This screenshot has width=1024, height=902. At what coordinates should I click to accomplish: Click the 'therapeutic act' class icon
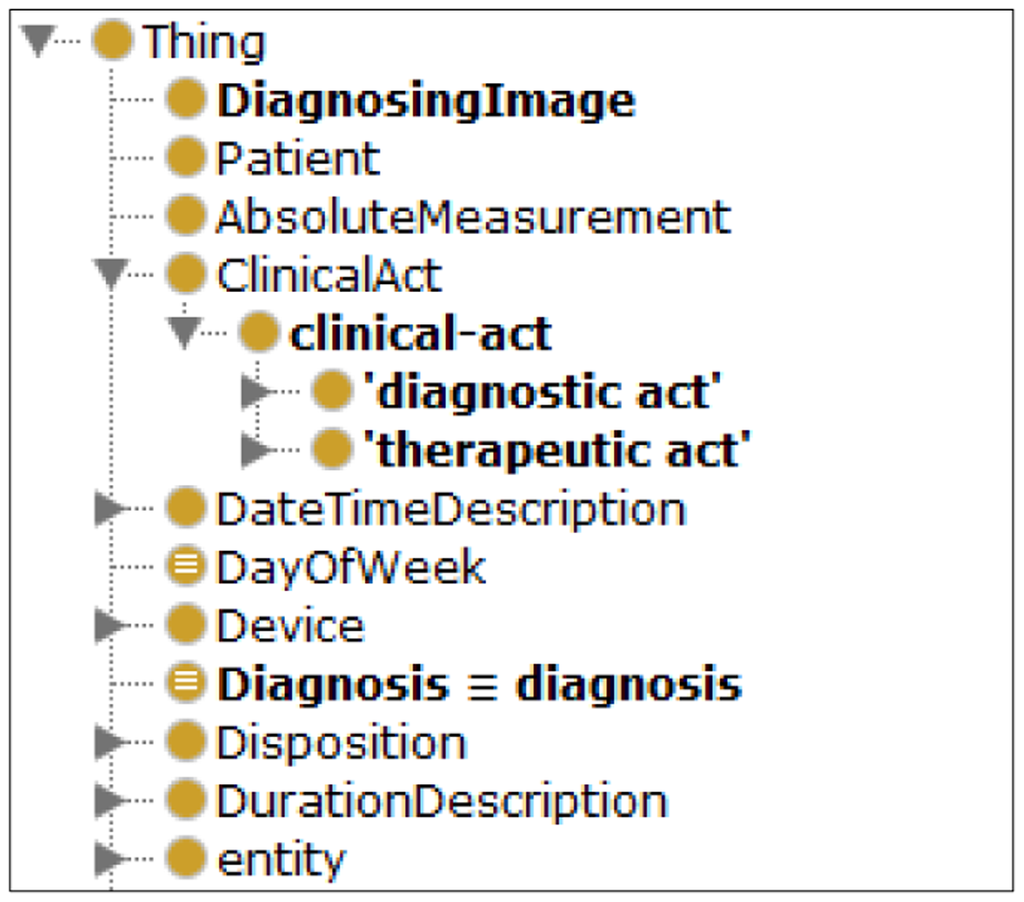click(332, 450)
